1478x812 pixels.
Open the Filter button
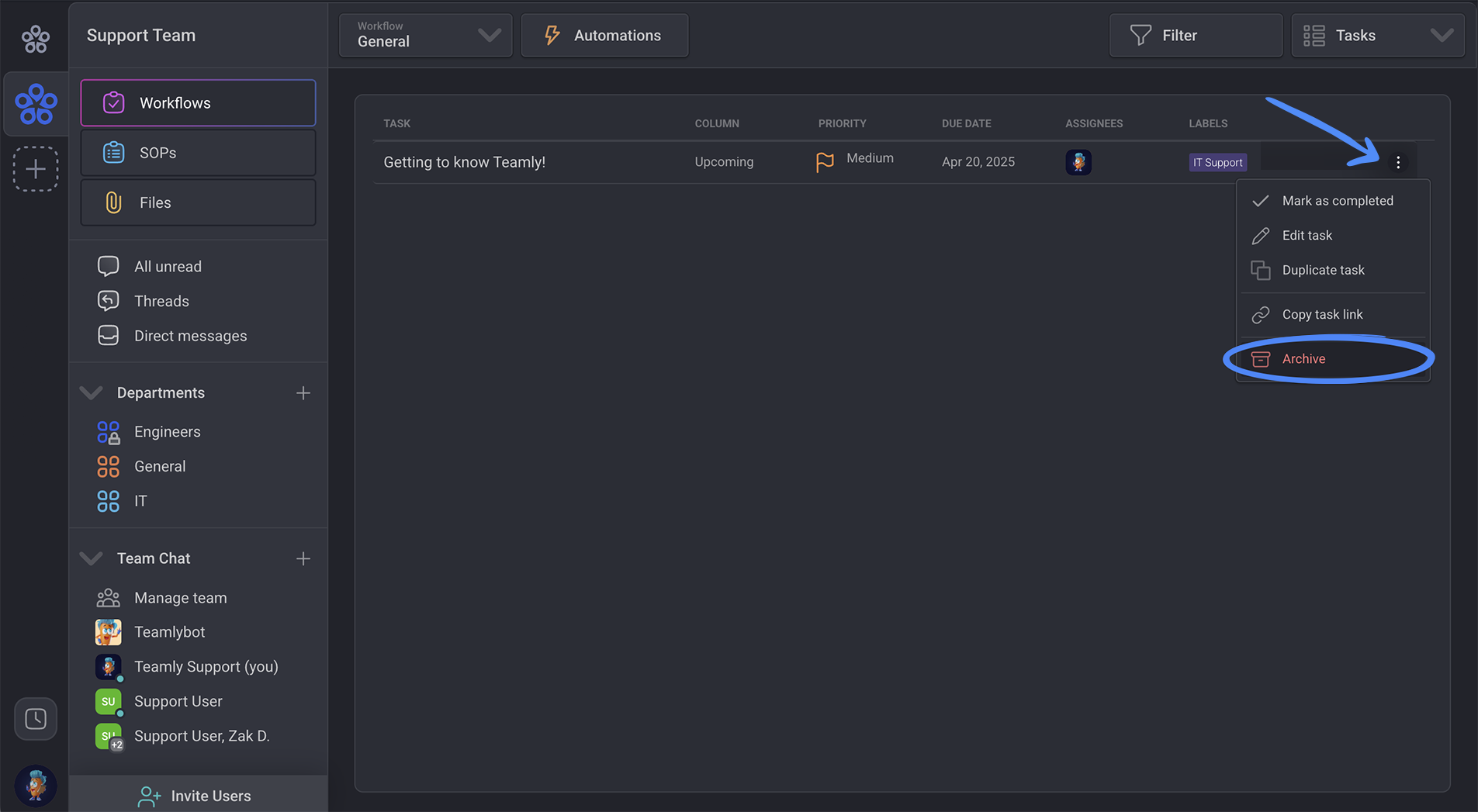(x=1196, y=35)
